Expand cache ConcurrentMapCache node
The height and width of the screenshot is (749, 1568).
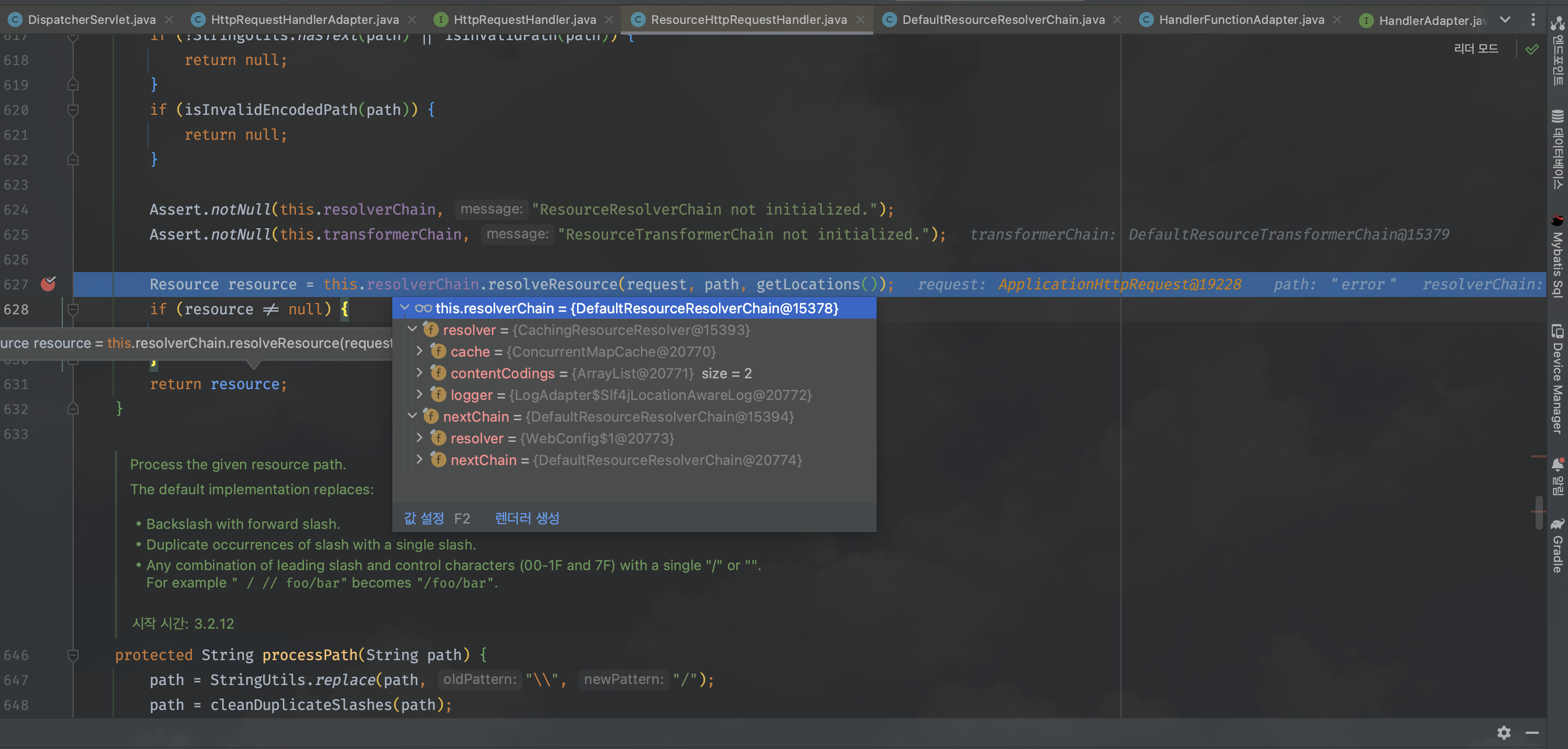pos(419,351)
